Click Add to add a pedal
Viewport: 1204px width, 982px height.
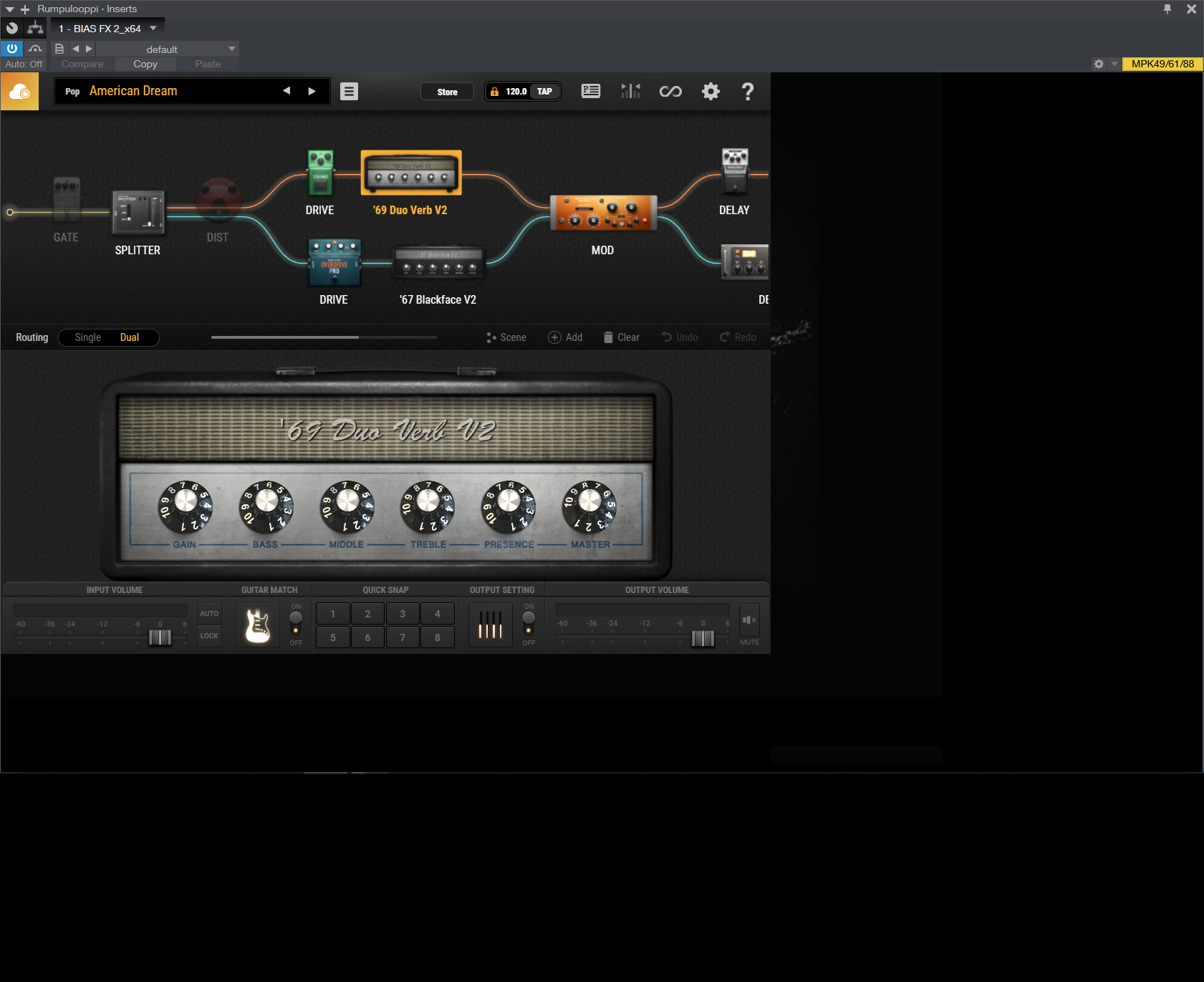point(565,337)
